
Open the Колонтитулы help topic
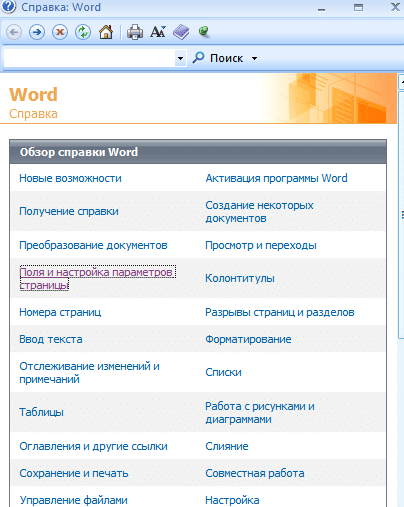pyautogui.click(x=240, y=278)
